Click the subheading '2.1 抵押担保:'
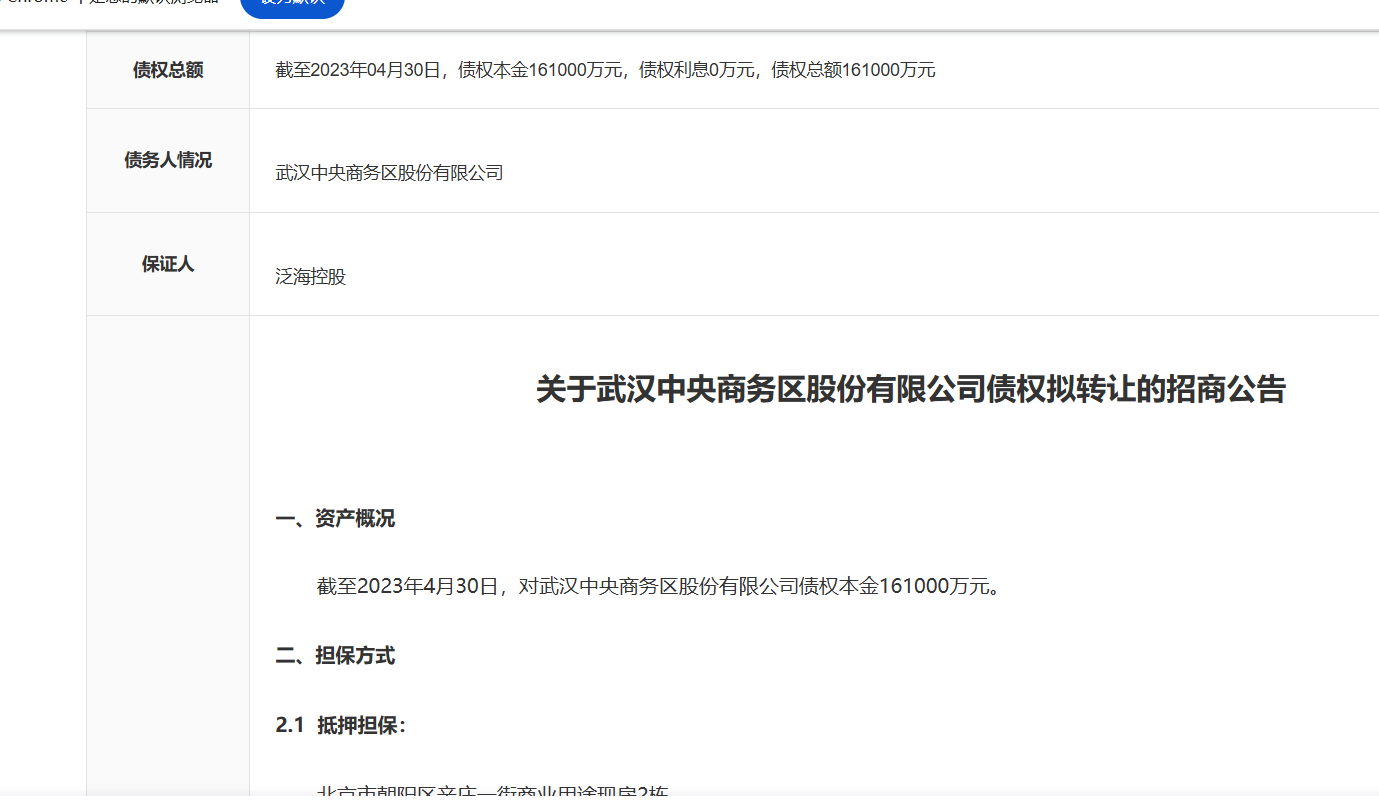The height and width of the screenshot is (800, 1379). click(x=341, y=726)
